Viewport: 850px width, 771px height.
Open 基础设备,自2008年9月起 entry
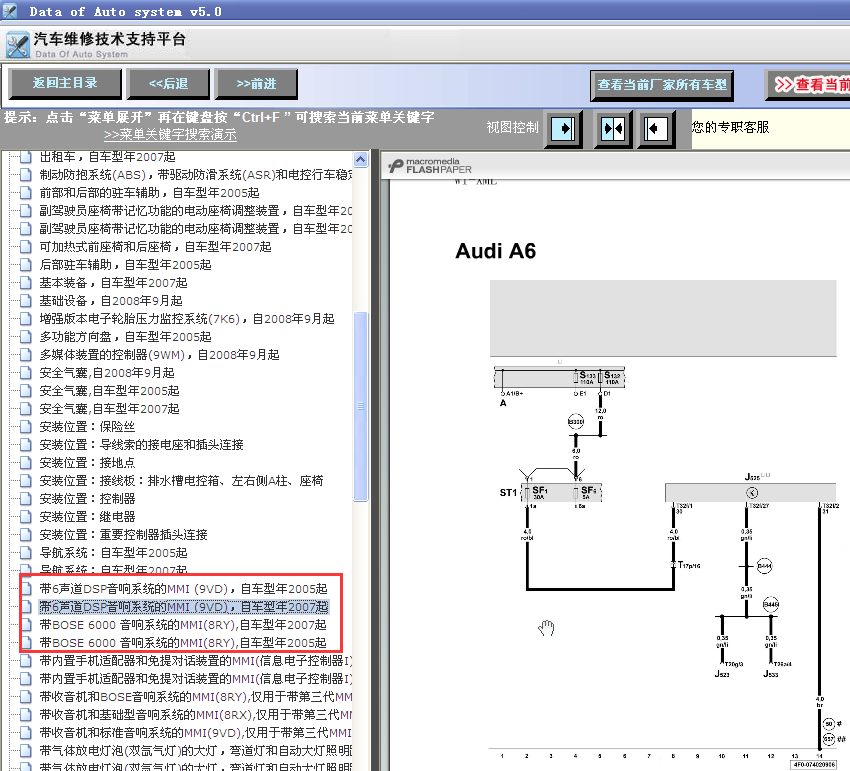[111, 300]
